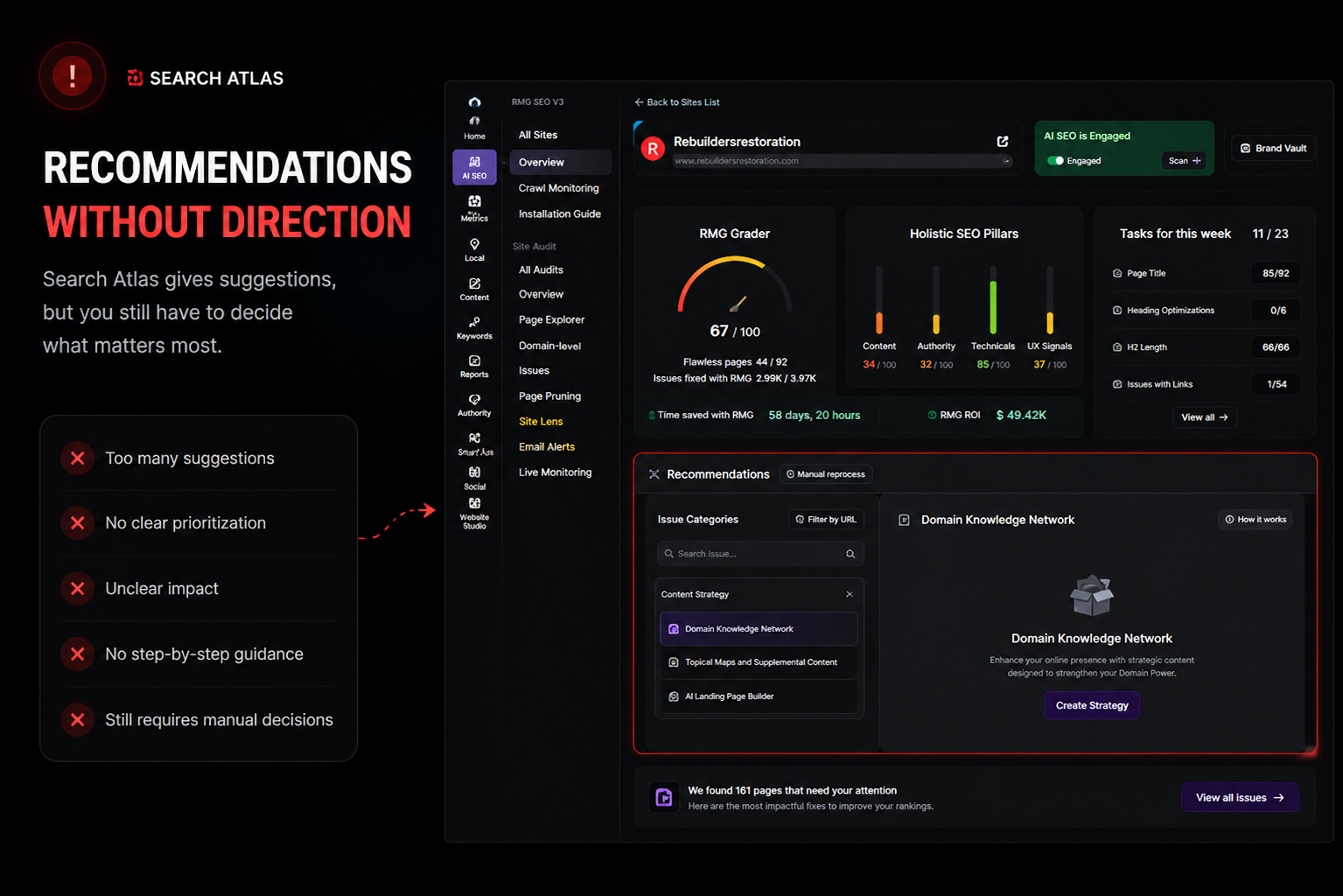
Task: Open the Heading Optimizations task
Action: coord(1206,311)
